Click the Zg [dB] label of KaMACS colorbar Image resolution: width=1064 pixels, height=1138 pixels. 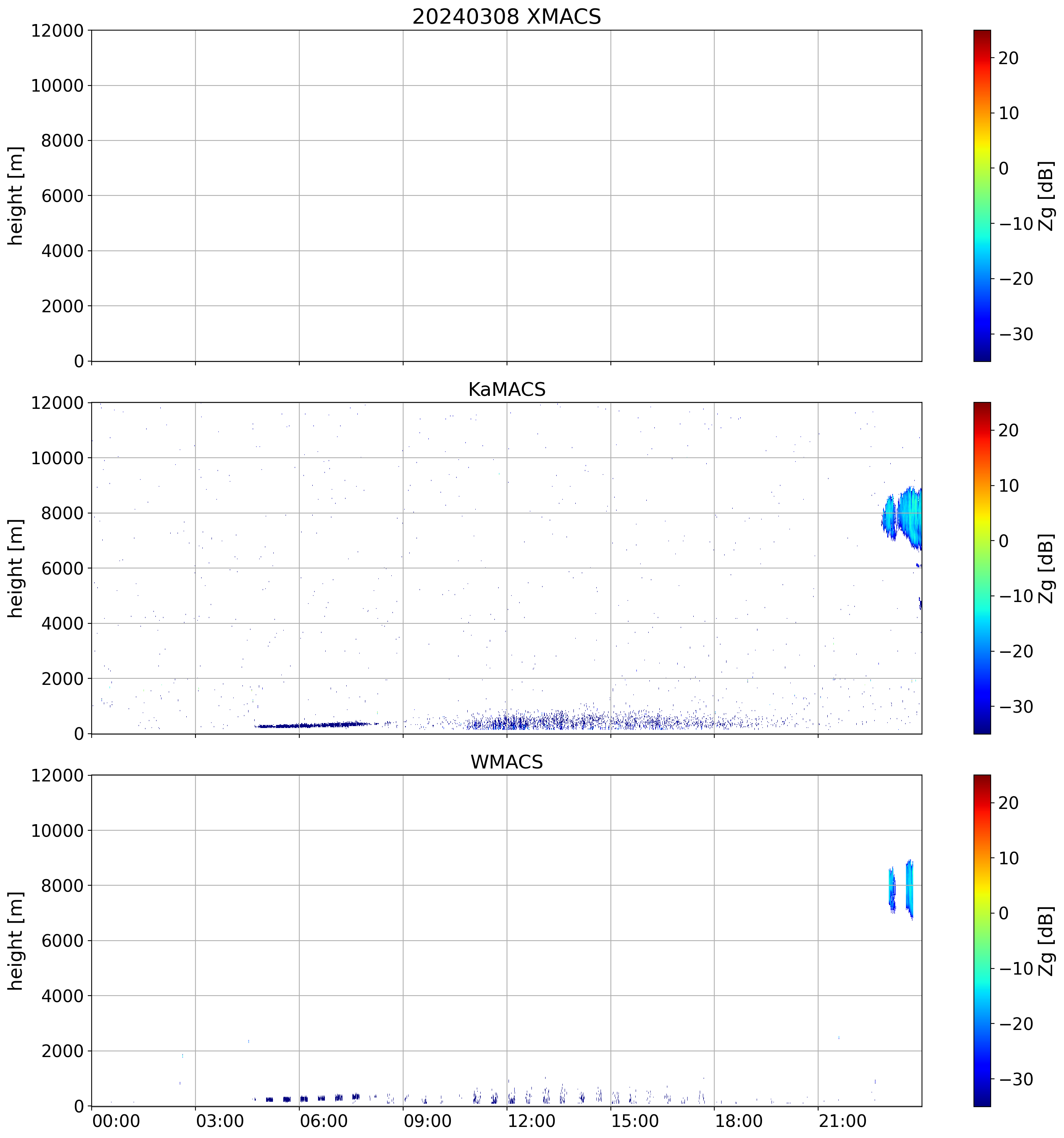click(1046, 568)
